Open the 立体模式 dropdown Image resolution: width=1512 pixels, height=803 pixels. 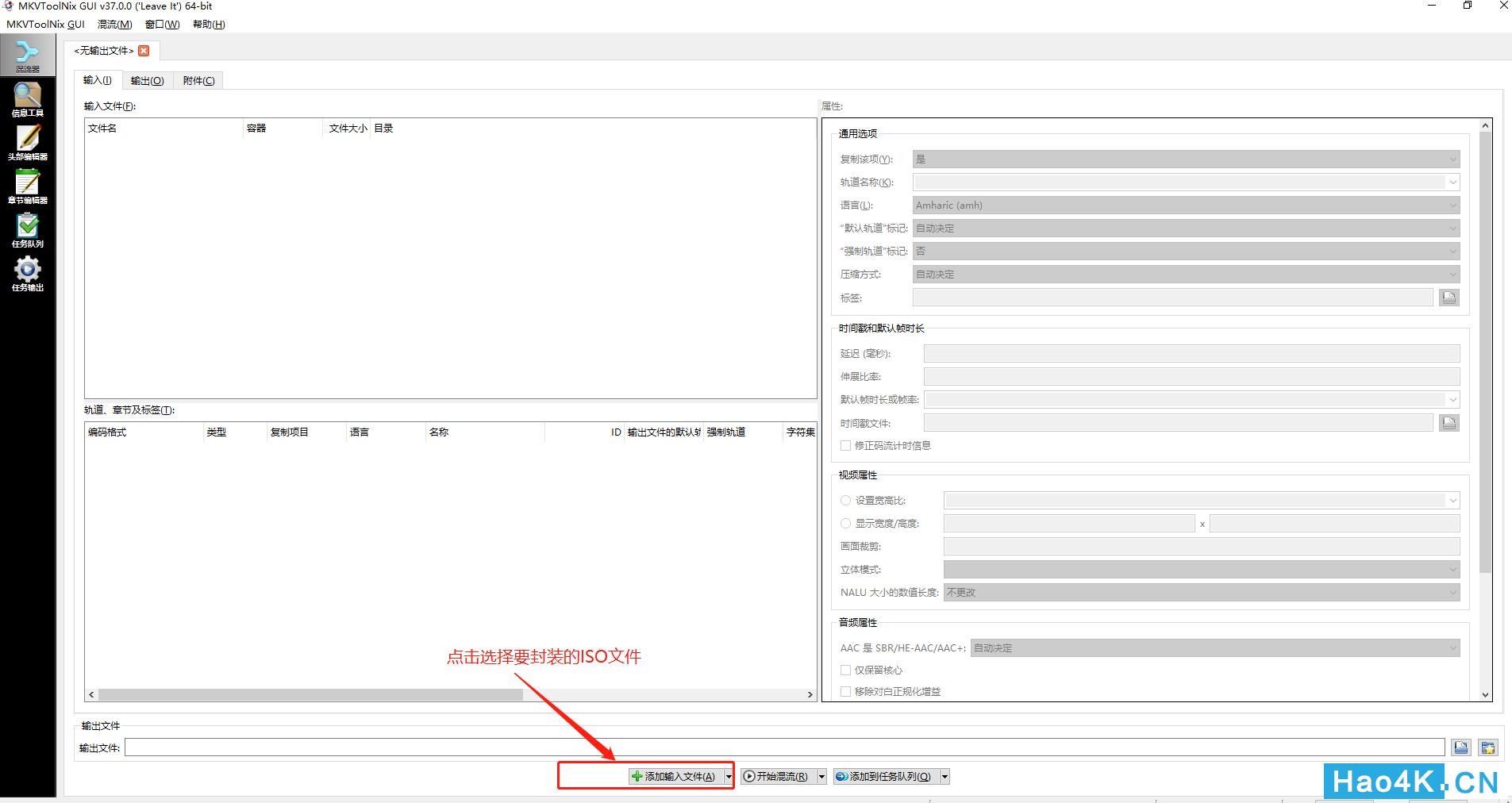[1202, 570]
